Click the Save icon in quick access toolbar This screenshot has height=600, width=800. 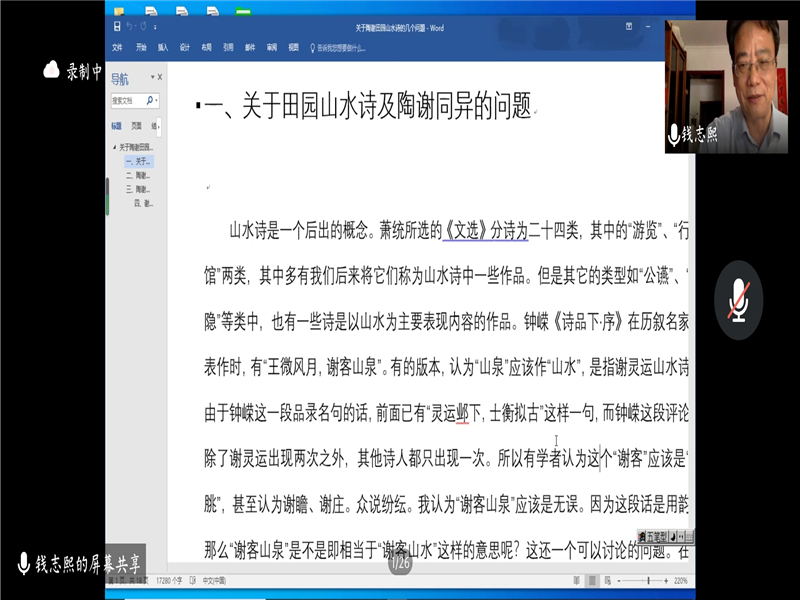tap(115, 28)
